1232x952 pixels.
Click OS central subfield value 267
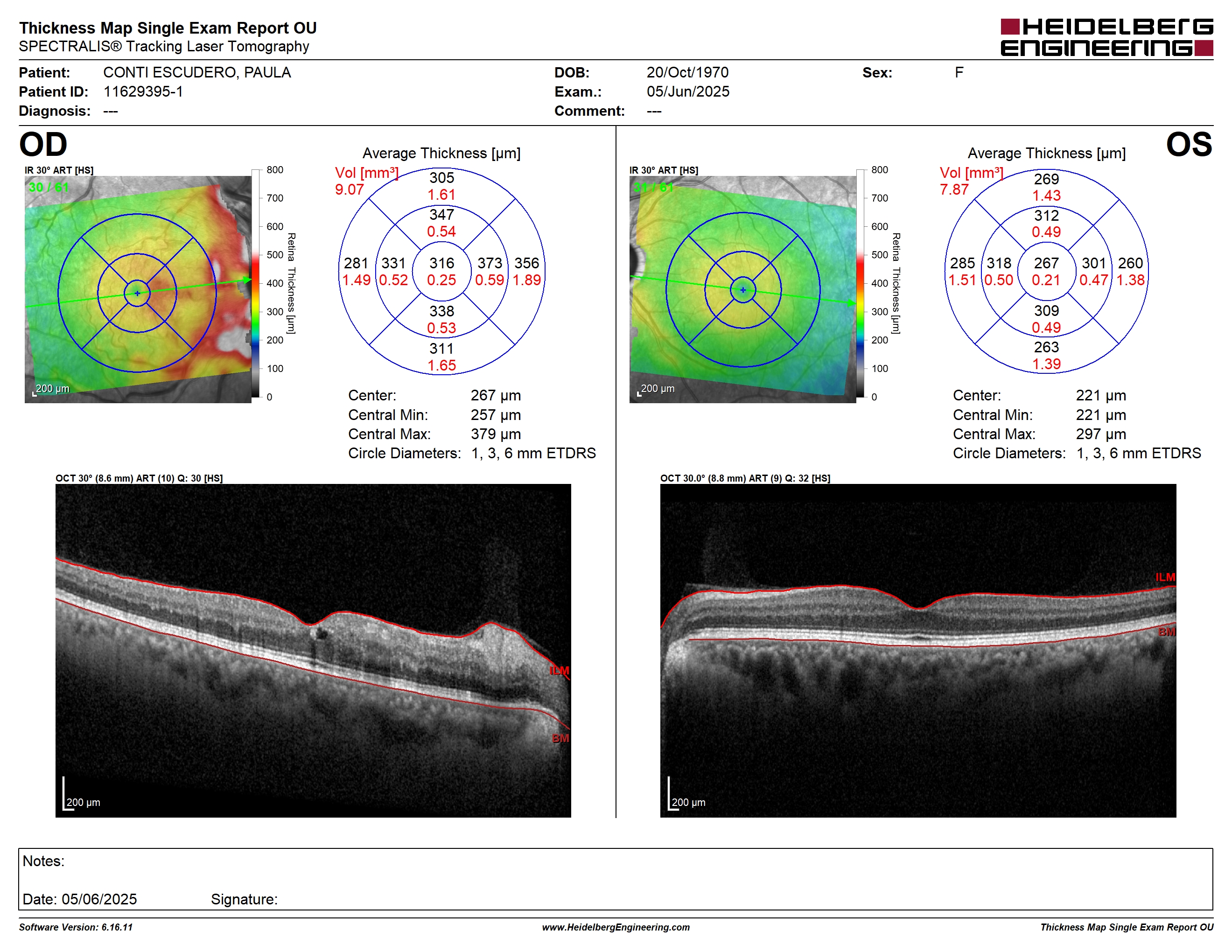click(1046, 263)
